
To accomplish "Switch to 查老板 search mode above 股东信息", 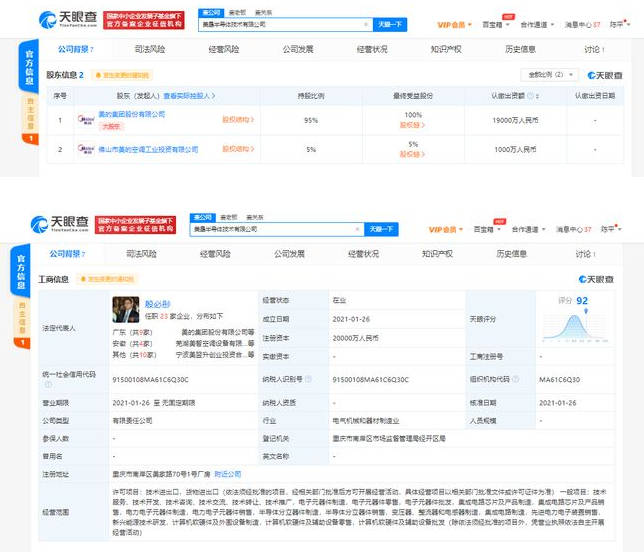I will pos(237,12).
